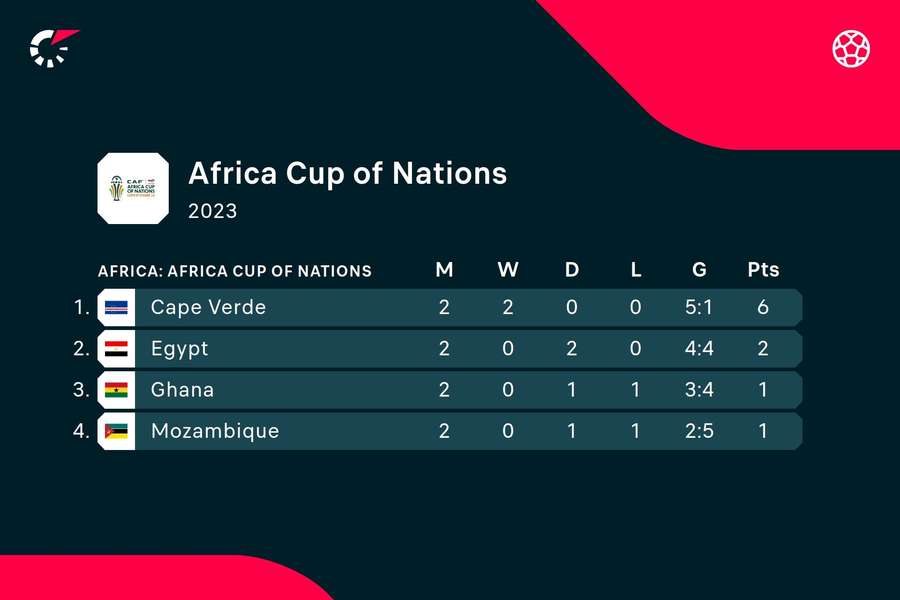Select the Mozambique flag icon
The width and height of the screenshot is (900, 600).
click(116, 431)
